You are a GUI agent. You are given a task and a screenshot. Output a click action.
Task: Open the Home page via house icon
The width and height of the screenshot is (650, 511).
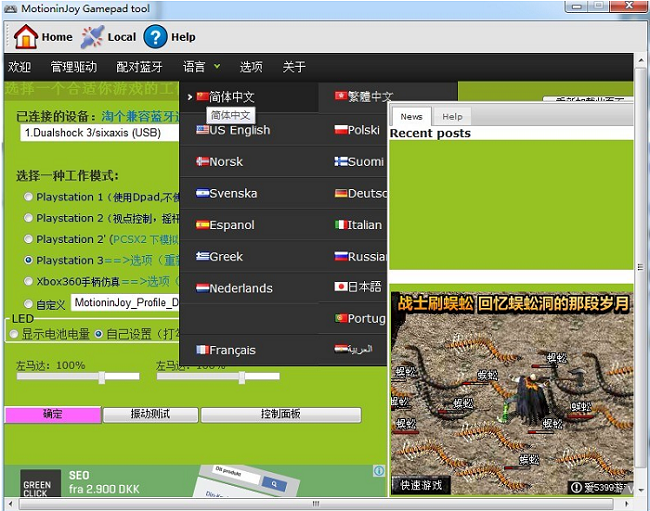[x=26, y=37]
